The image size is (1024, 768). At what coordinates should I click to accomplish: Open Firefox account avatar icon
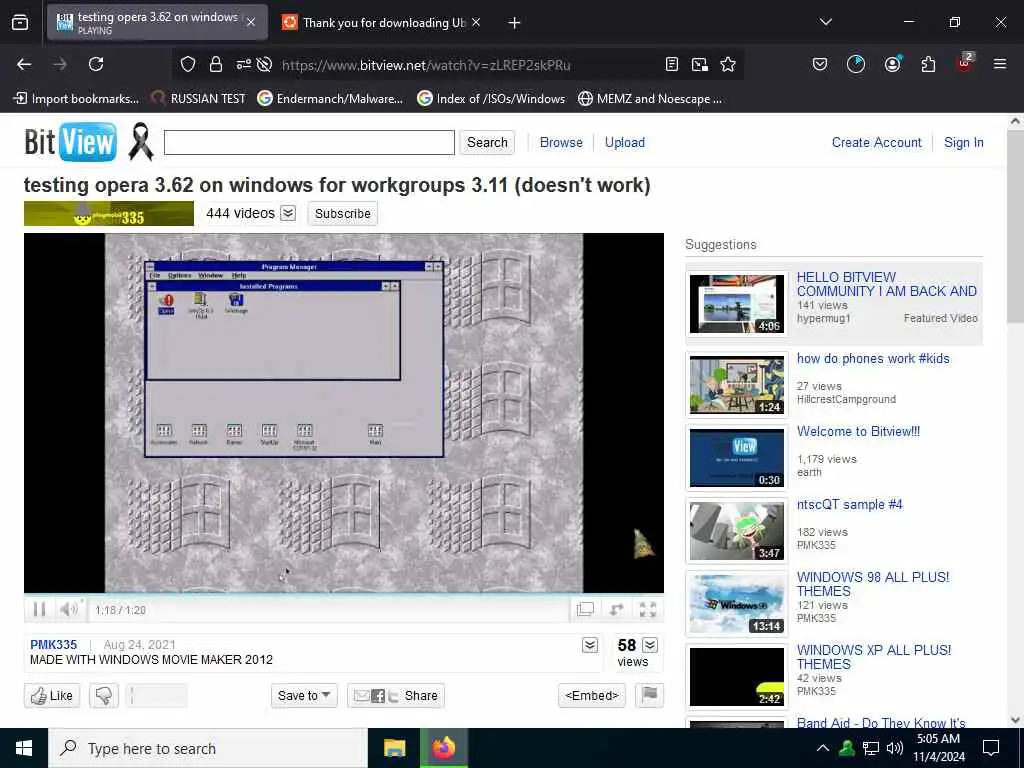tap(892, 64)
